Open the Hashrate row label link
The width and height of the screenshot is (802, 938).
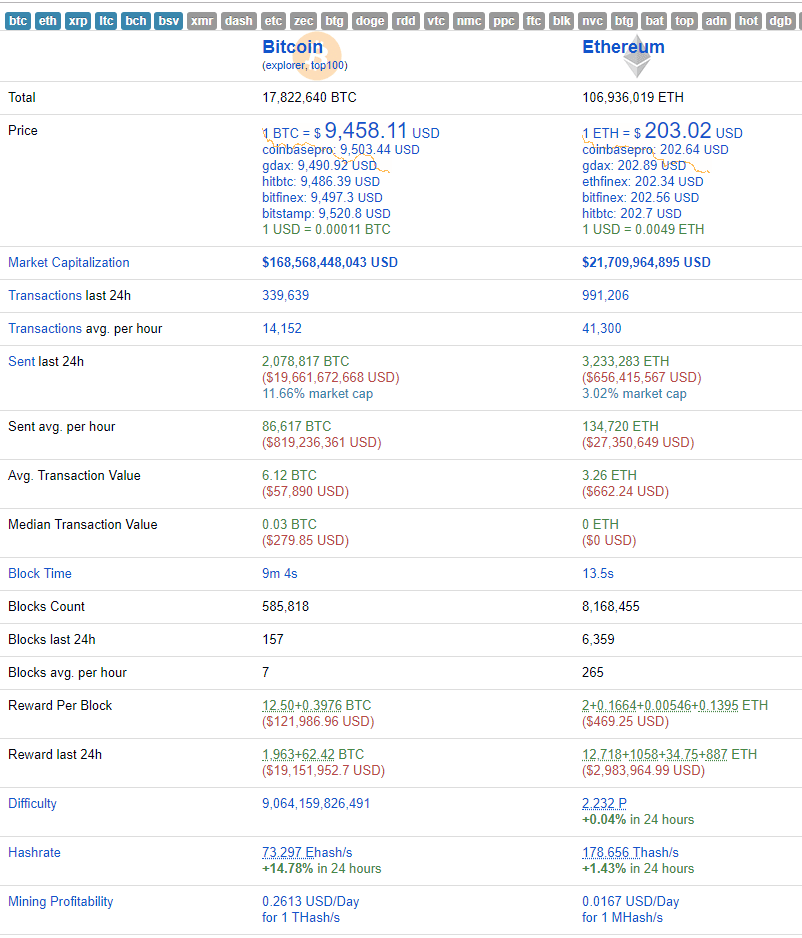click(x=34, y=853)
